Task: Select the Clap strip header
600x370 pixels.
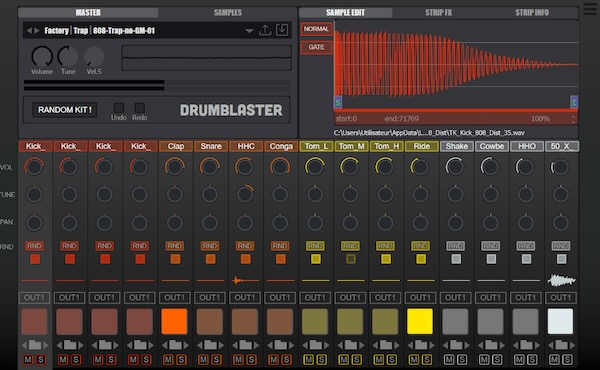Action: coord(176,146)
